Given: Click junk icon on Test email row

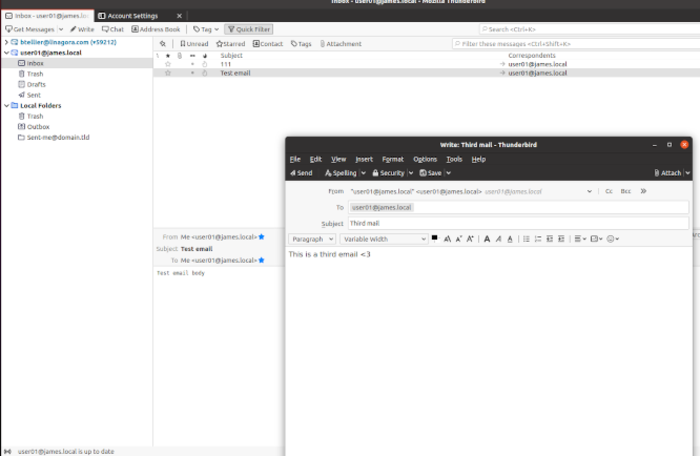Looking at the screenshot, I should pos(204,73).
